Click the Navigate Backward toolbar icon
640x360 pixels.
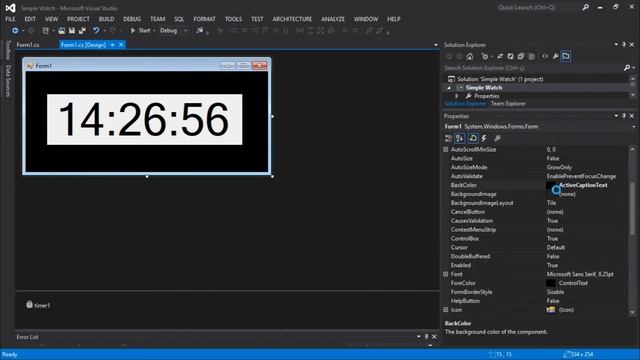[15, 31]
